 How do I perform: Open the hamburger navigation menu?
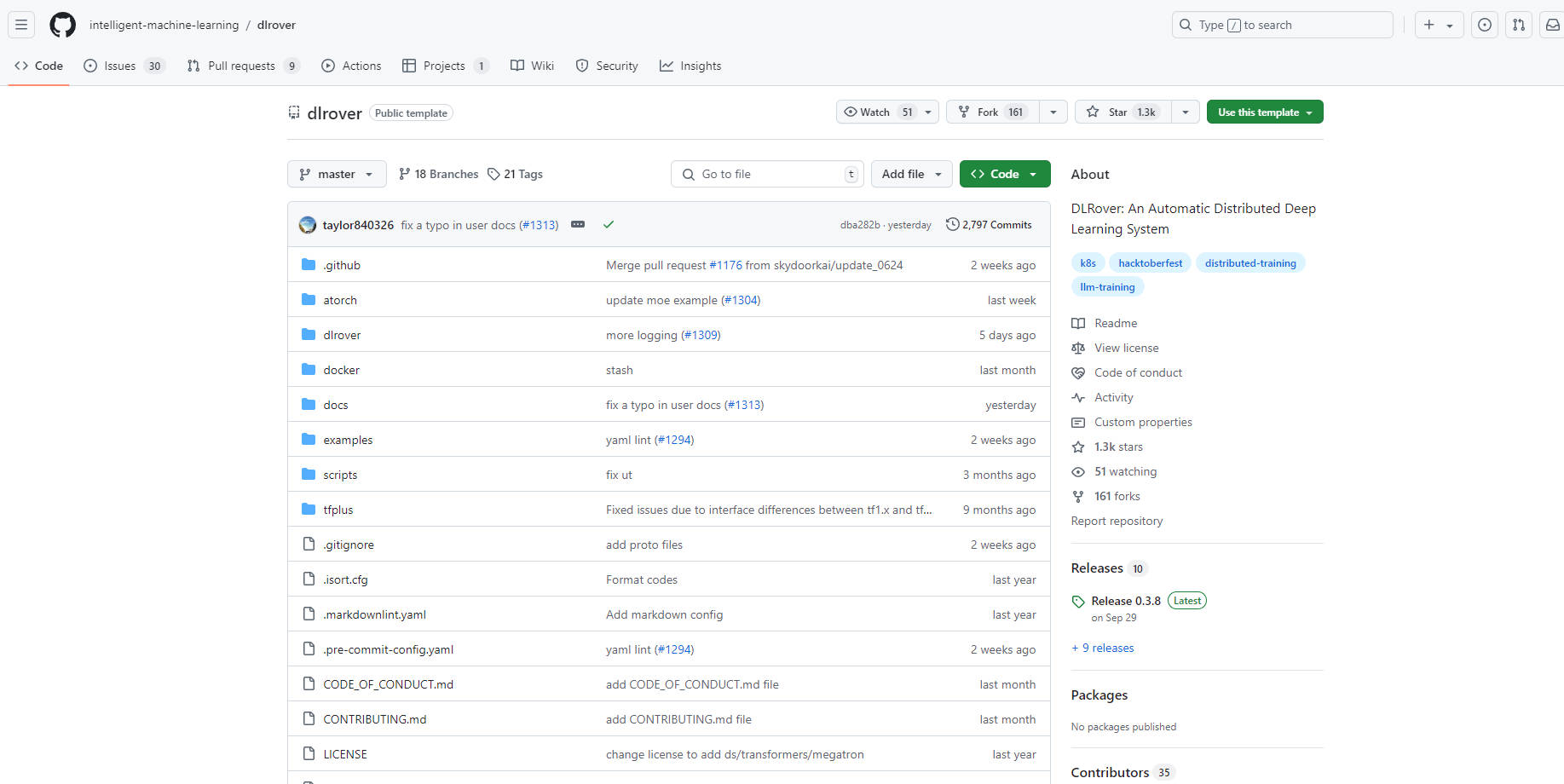click(x=21, y=25)
